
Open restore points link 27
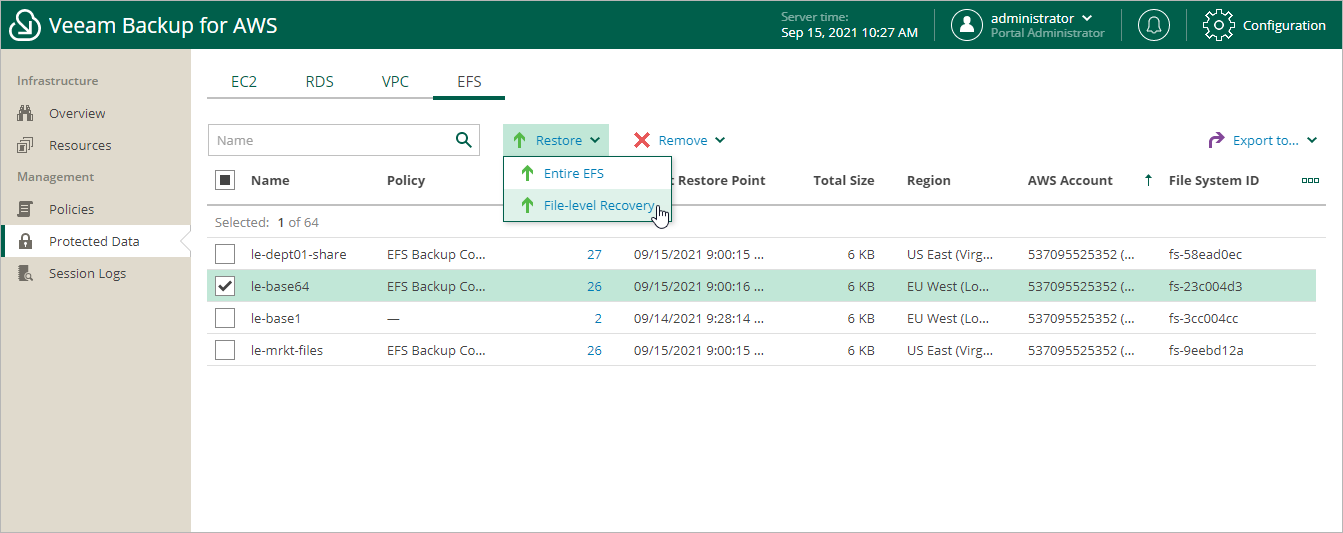594,254
